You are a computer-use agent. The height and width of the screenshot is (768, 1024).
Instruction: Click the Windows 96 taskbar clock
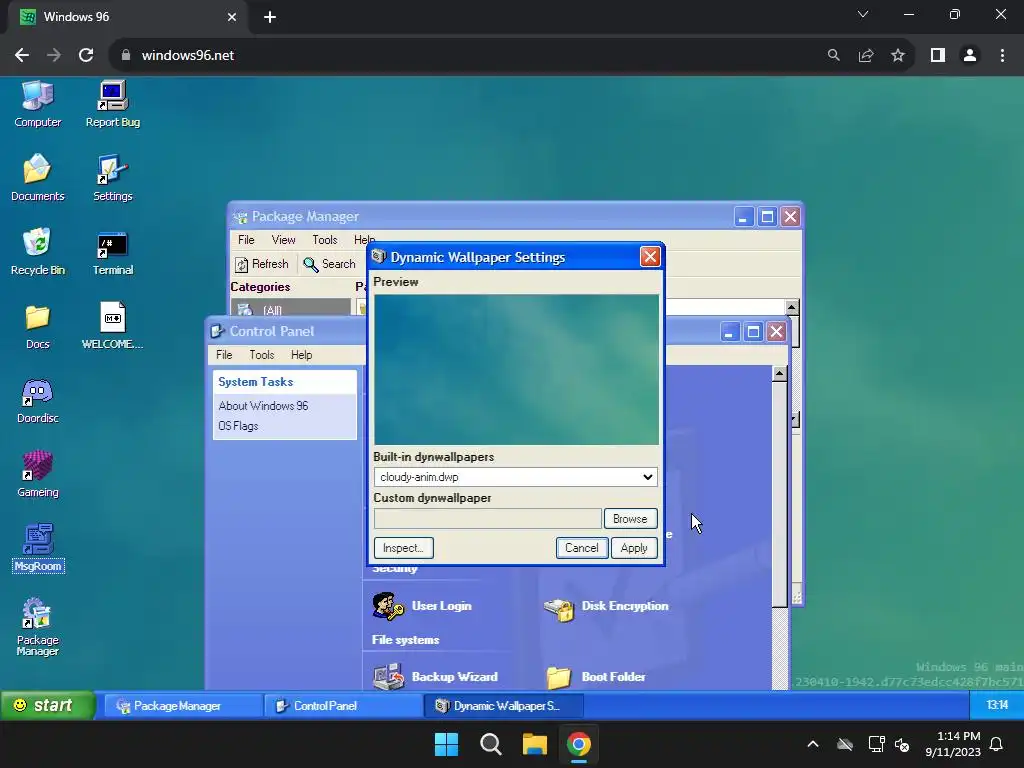[997, 705]
